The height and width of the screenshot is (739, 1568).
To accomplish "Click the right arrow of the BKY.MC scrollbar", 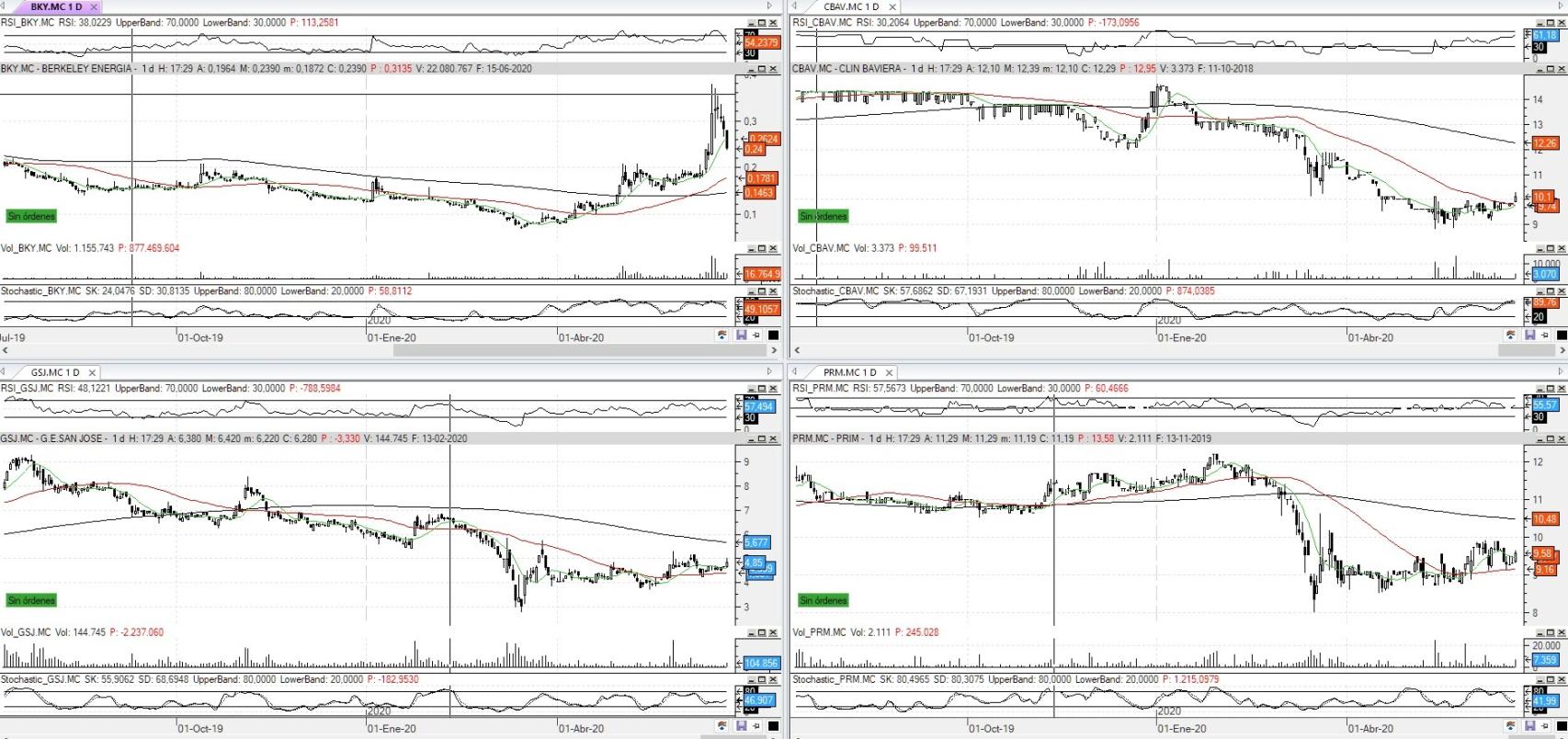I will click(774, 350).
